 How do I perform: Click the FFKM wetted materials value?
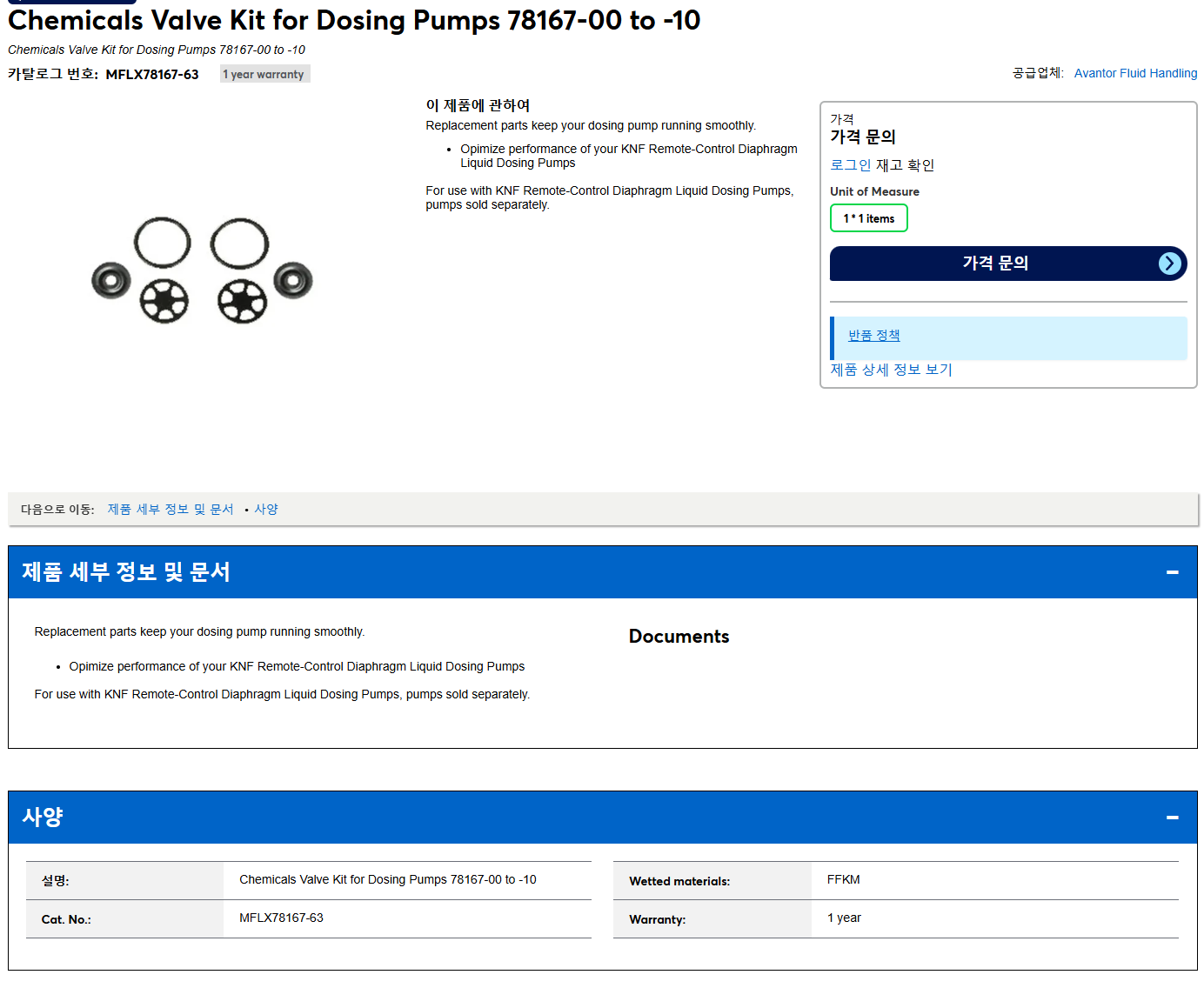tap(844, 880)
